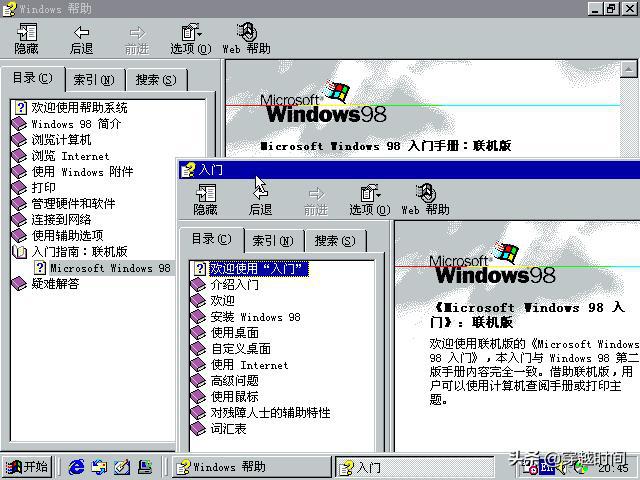640x480 pixels.
Task: Expand the 使用 Windows 附件 book
Action: click(x=73, y=172)
